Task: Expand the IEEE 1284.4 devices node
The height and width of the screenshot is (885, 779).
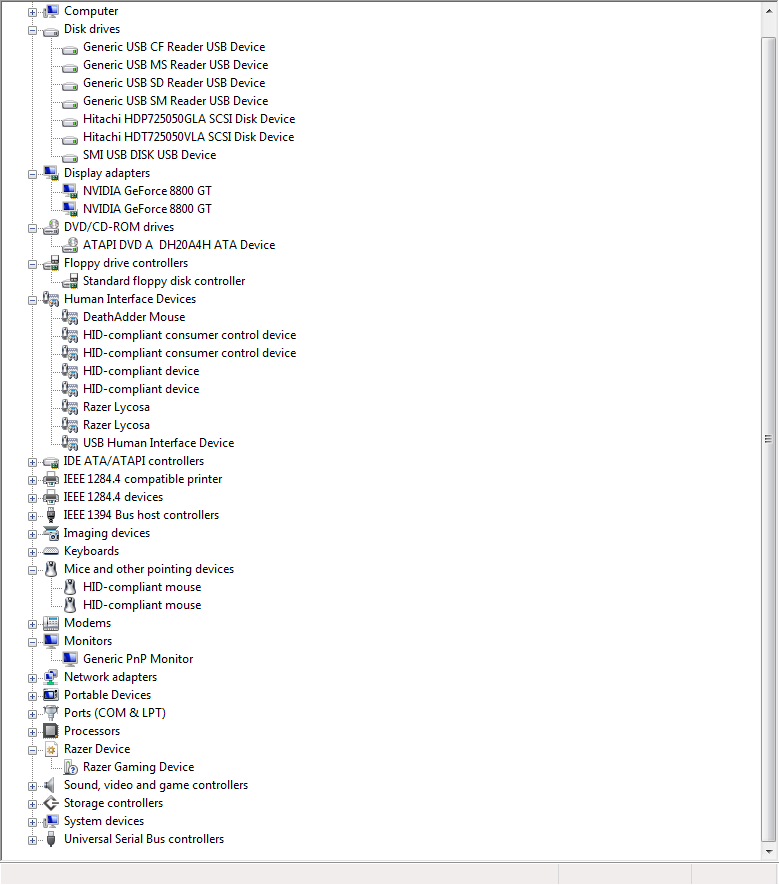Action: tap(32, 498)
